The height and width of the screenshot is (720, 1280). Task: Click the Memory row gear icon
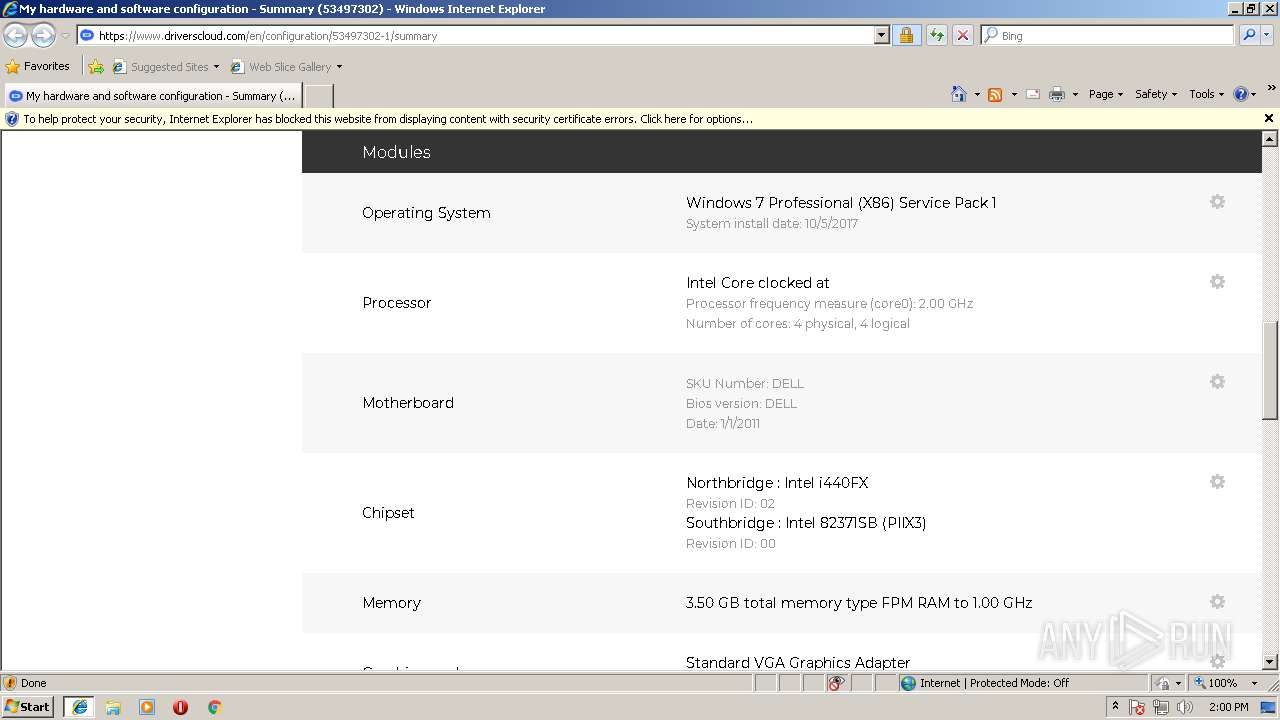pyautogui.click(x=1217, y=602)
